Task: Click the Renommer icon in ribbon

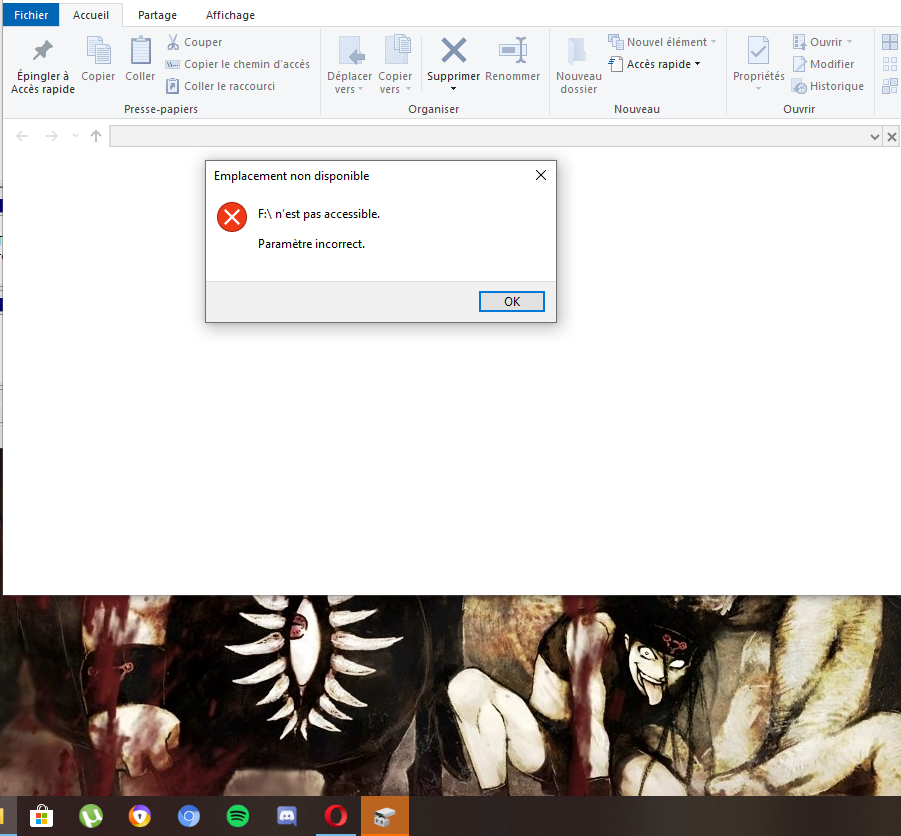Action: pos(512,50)
